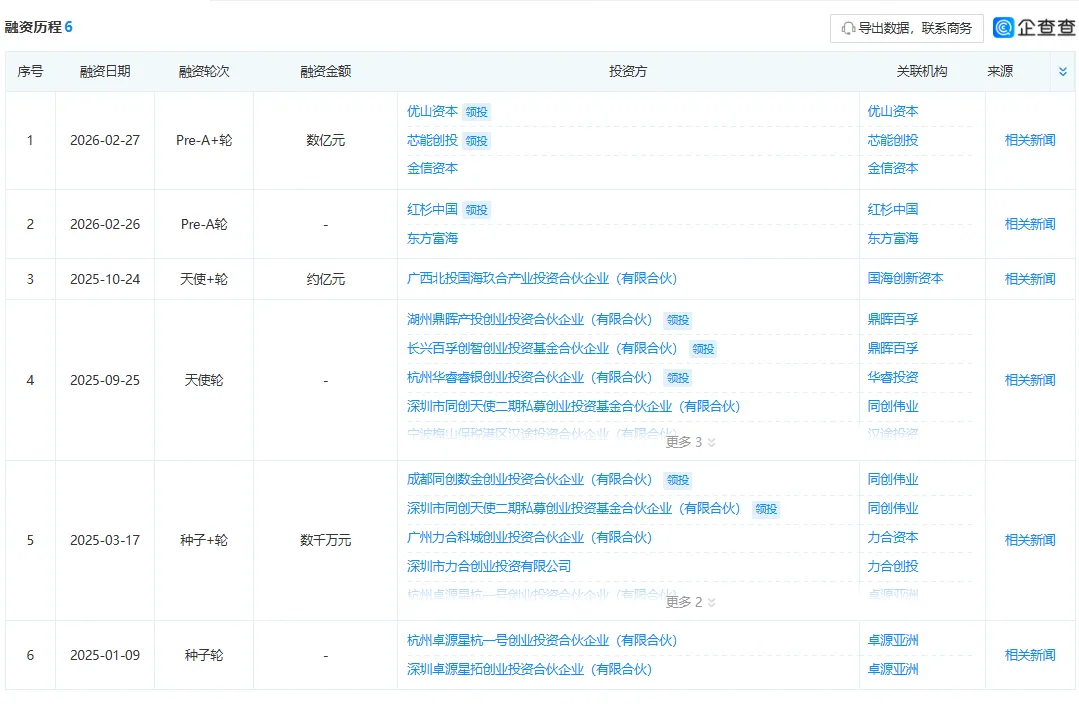
Task: Click the 关联机构 column header
Action: pos(921,72)
